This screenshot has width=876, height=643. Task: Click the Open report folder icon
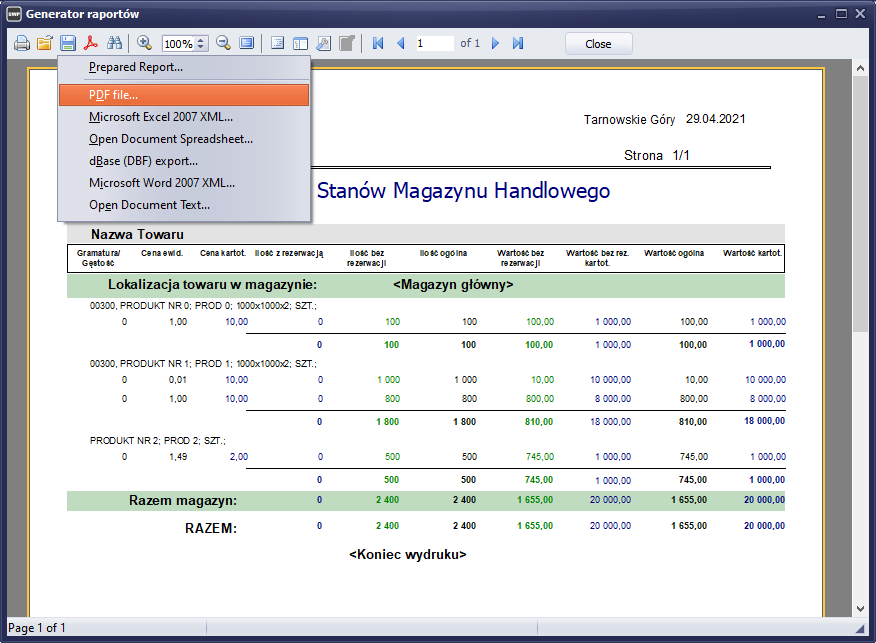tap(44, 43)
